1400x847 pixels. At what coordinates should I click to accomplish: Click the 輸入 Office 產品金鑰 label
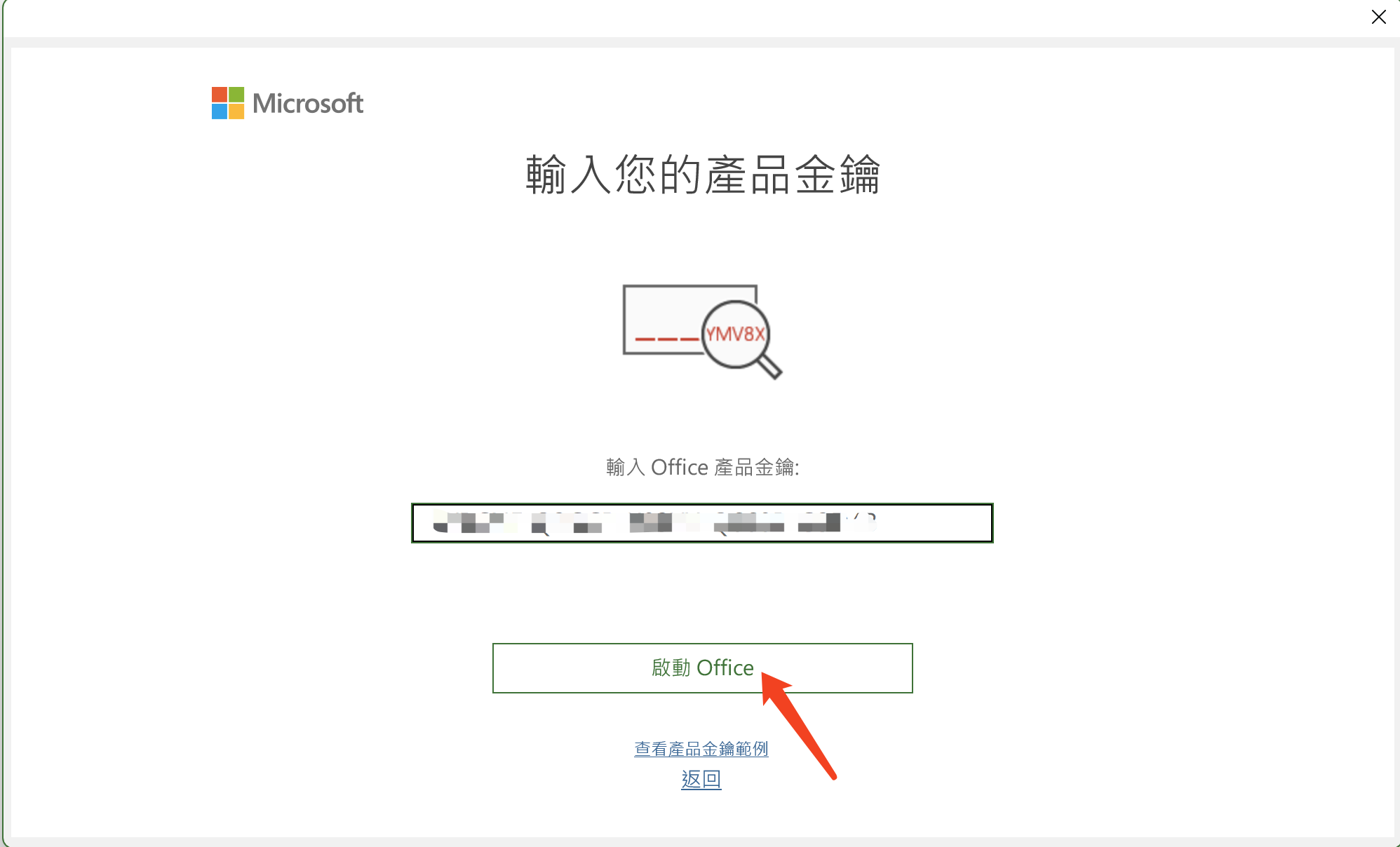(x=703, y=467)
